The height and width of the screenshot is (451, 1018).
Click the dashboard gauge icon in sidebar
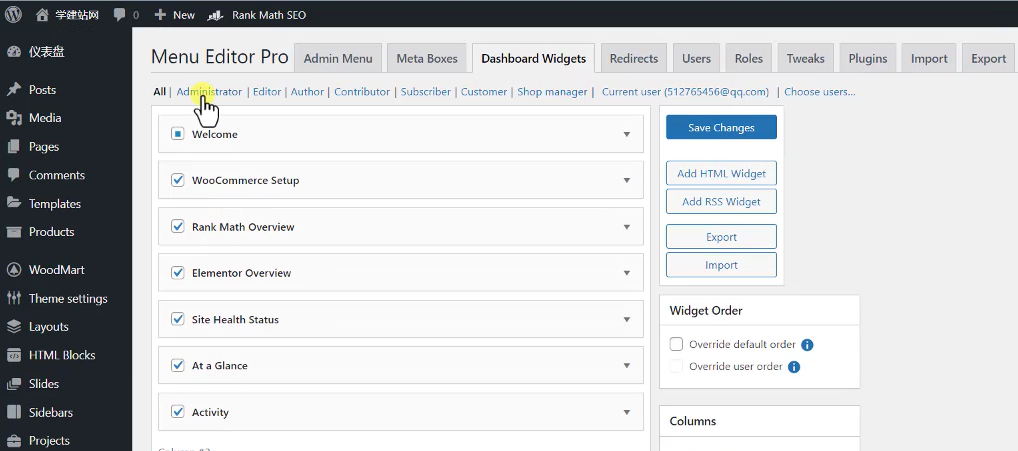(14, 53)
